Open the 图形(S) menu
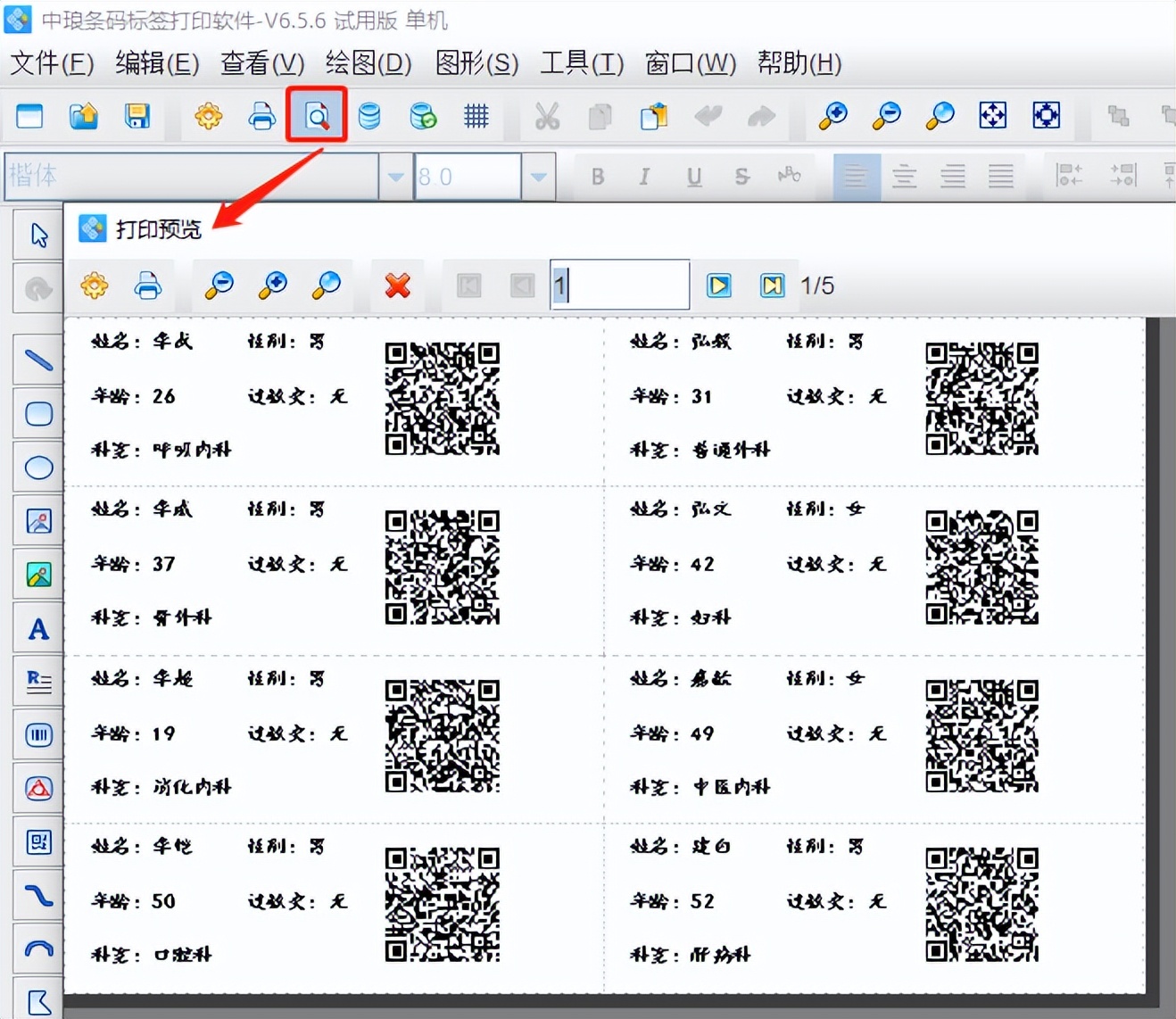This screenshot has width=1176, height=1019. click(x=476, y=63)
